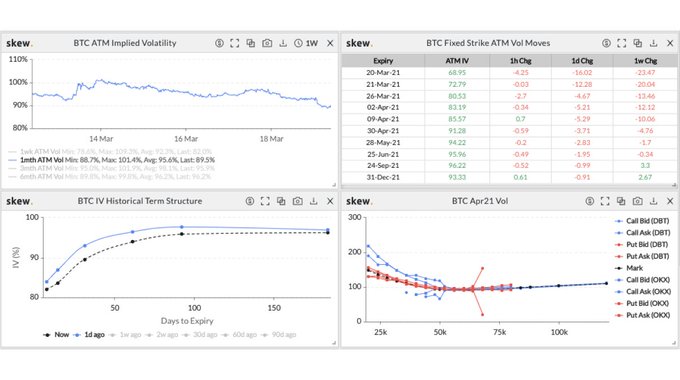The height and width of the screenshot is (380, 680).
Task: Click currency icon in IV Historical Term Structure panel
Action: tap(250, 201)
